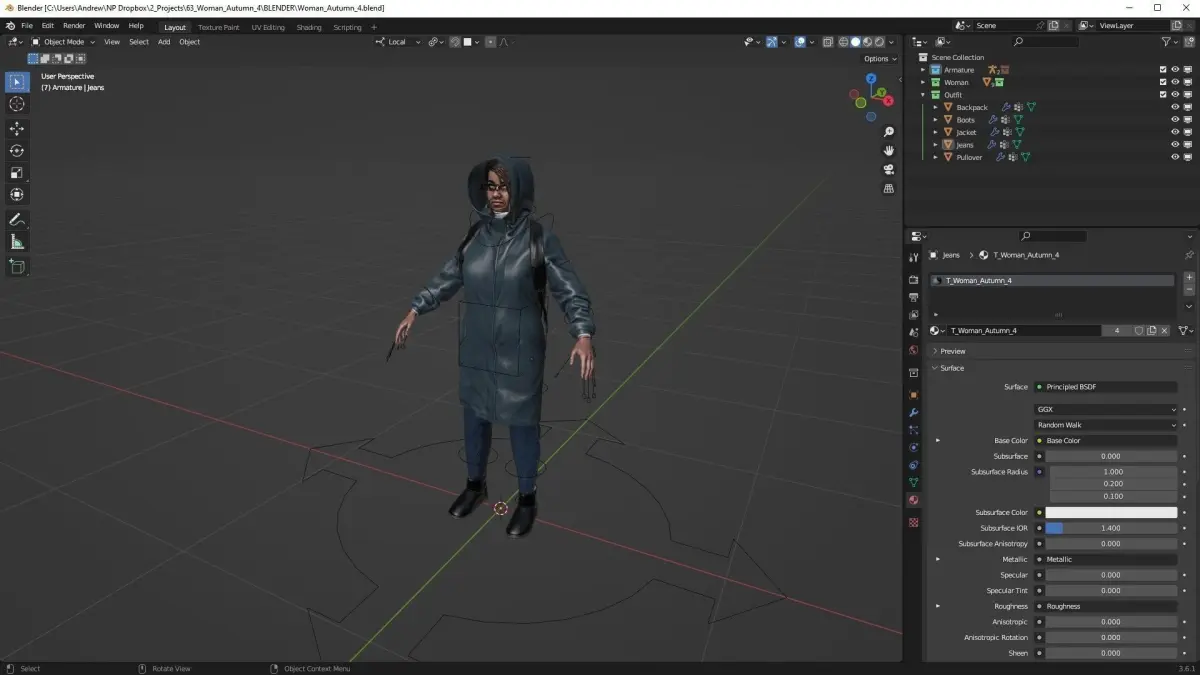The height and width of the screenshot is (675, 1200).
Task: Collapse the Outfit collection
Action: [923, 95]
